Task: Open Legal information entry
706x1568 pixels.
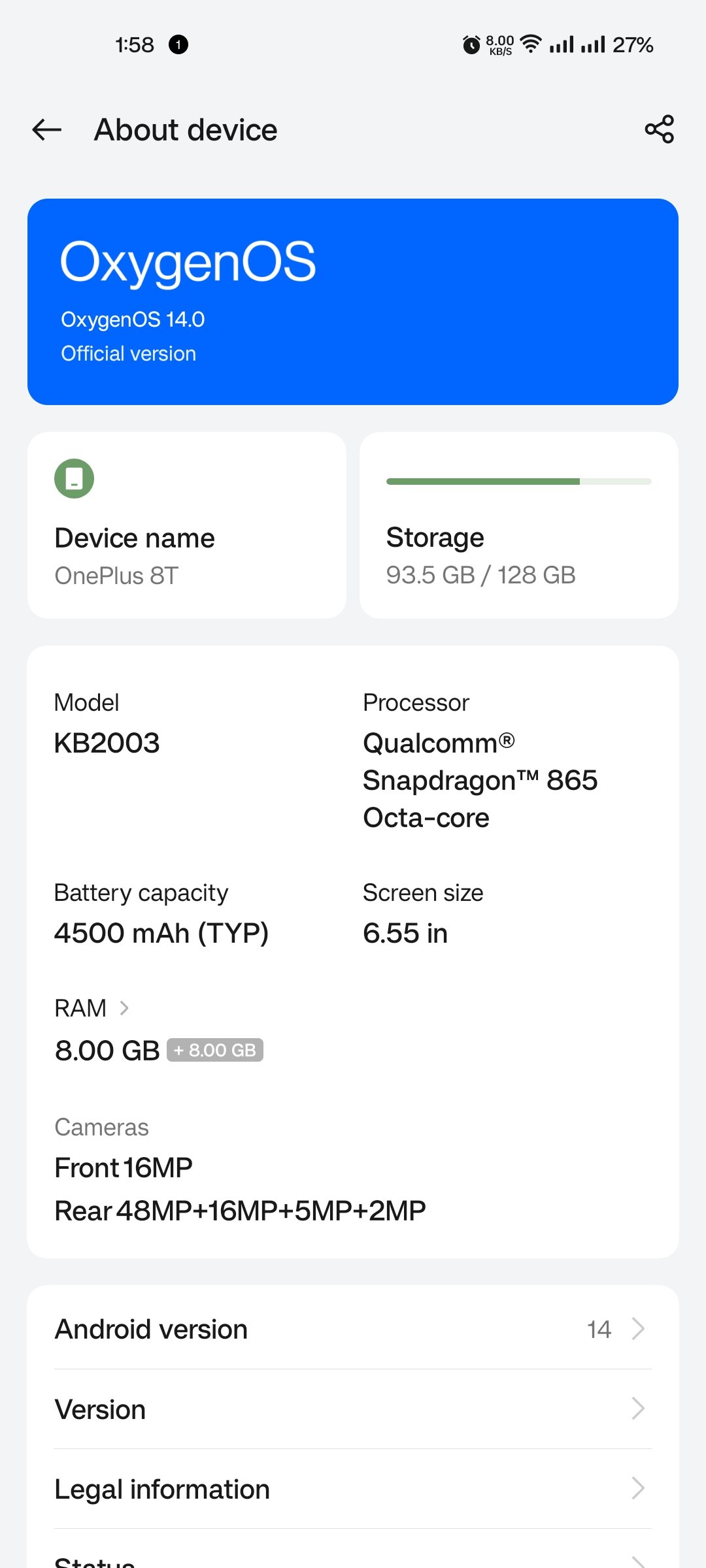Action: pyautogui.click(x=353, y=1489)
